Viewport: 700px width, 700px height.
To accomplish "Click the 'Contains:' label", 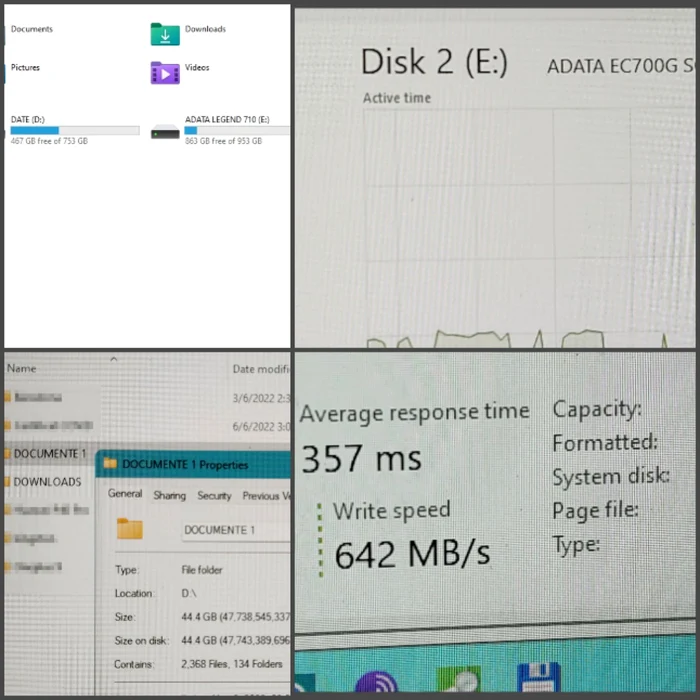I will click(x=134, y=664).
